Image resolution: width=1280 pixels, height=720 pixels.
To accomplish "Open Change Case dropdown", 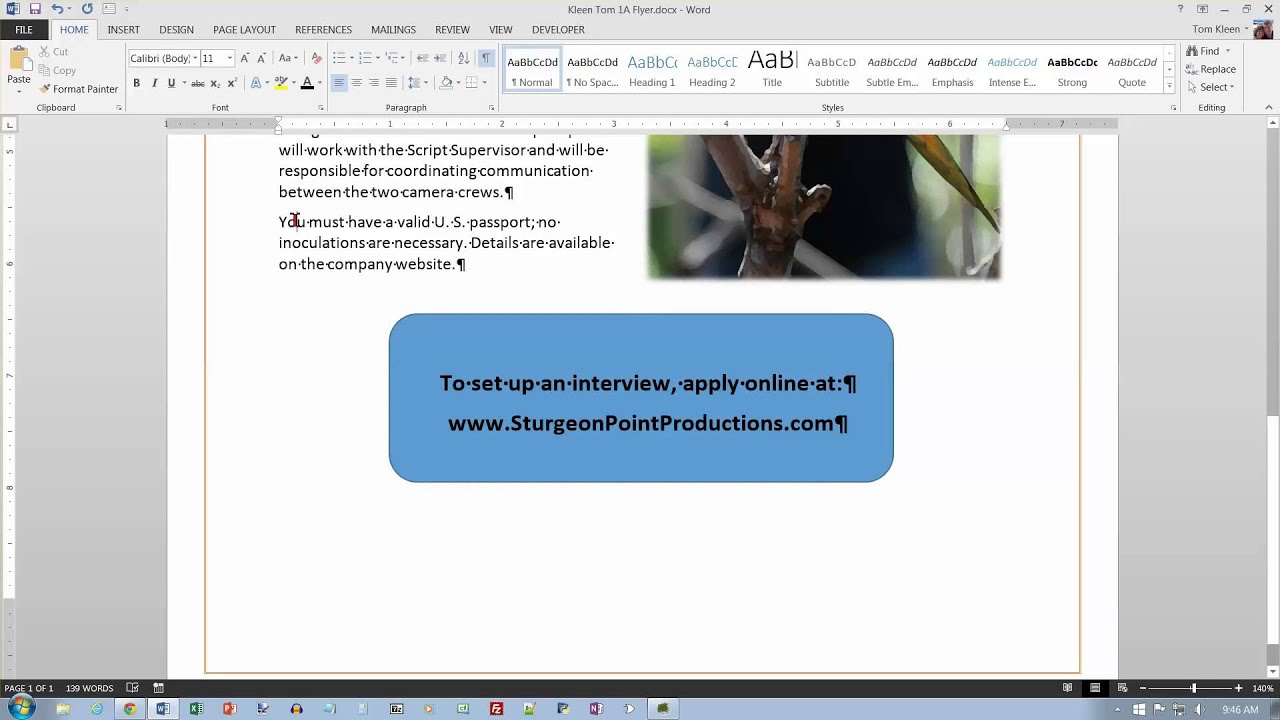I will [x=288, y=58].
